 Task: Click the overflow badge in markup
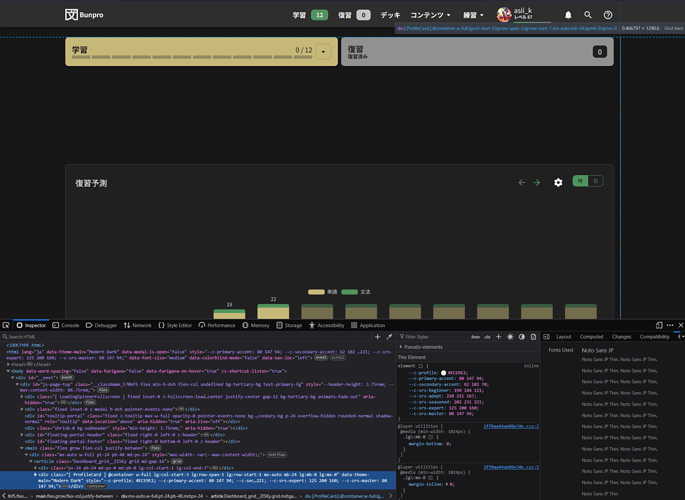[x=277, y=455]
